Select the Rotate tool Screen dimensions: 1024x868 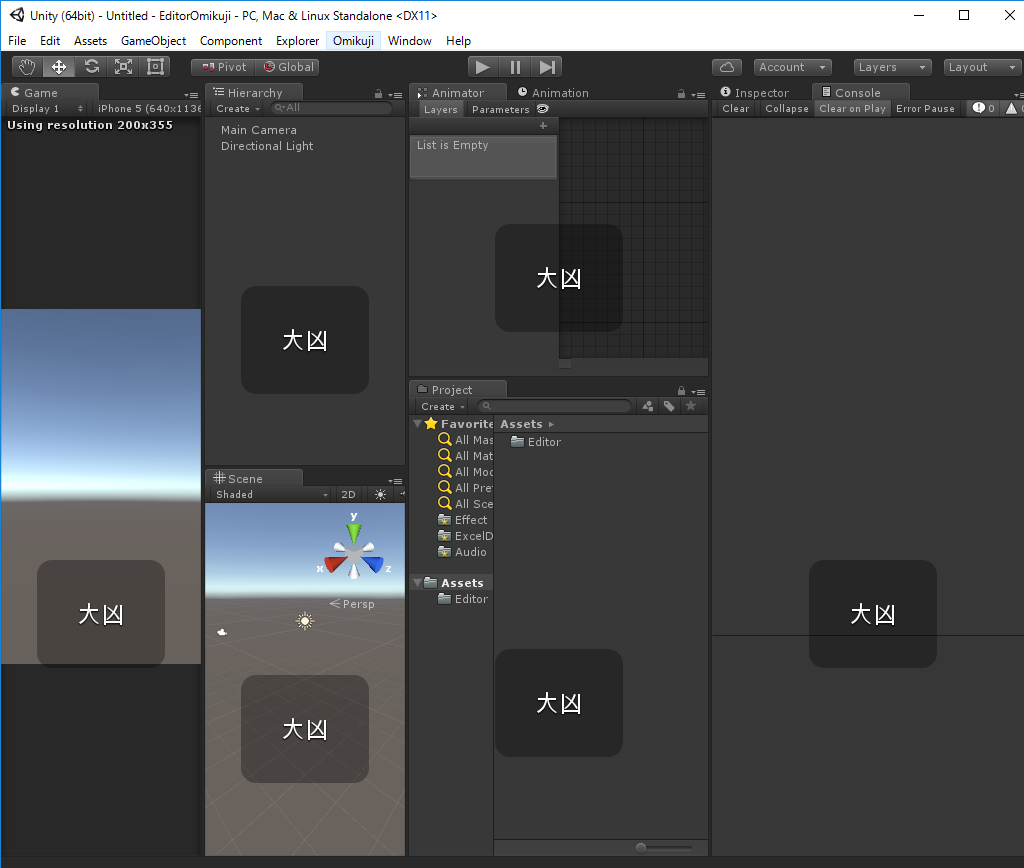tap(92, 66)
